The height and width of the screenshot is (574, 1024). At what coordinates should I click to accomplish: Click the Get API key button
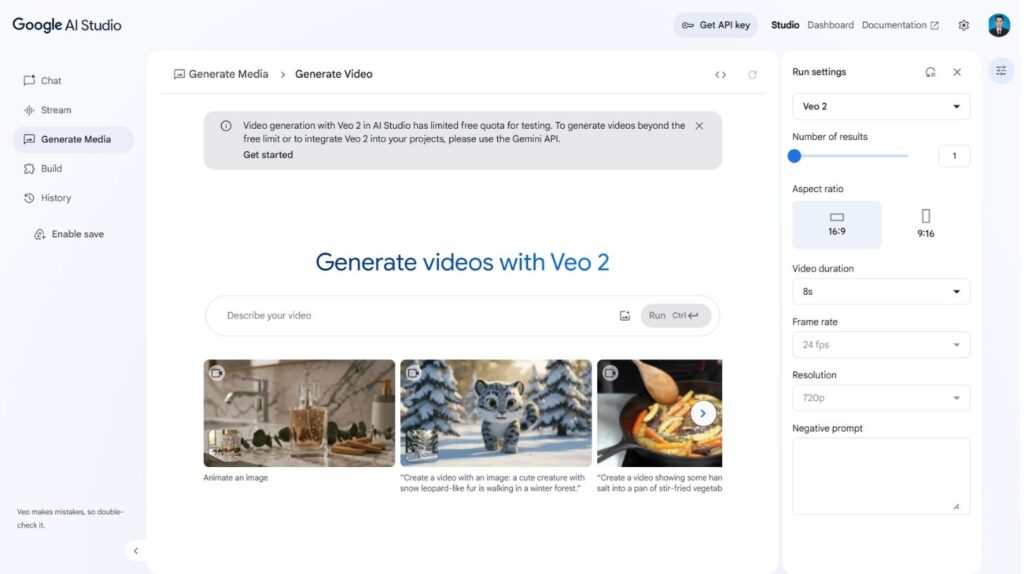click(x=715, y=25)
